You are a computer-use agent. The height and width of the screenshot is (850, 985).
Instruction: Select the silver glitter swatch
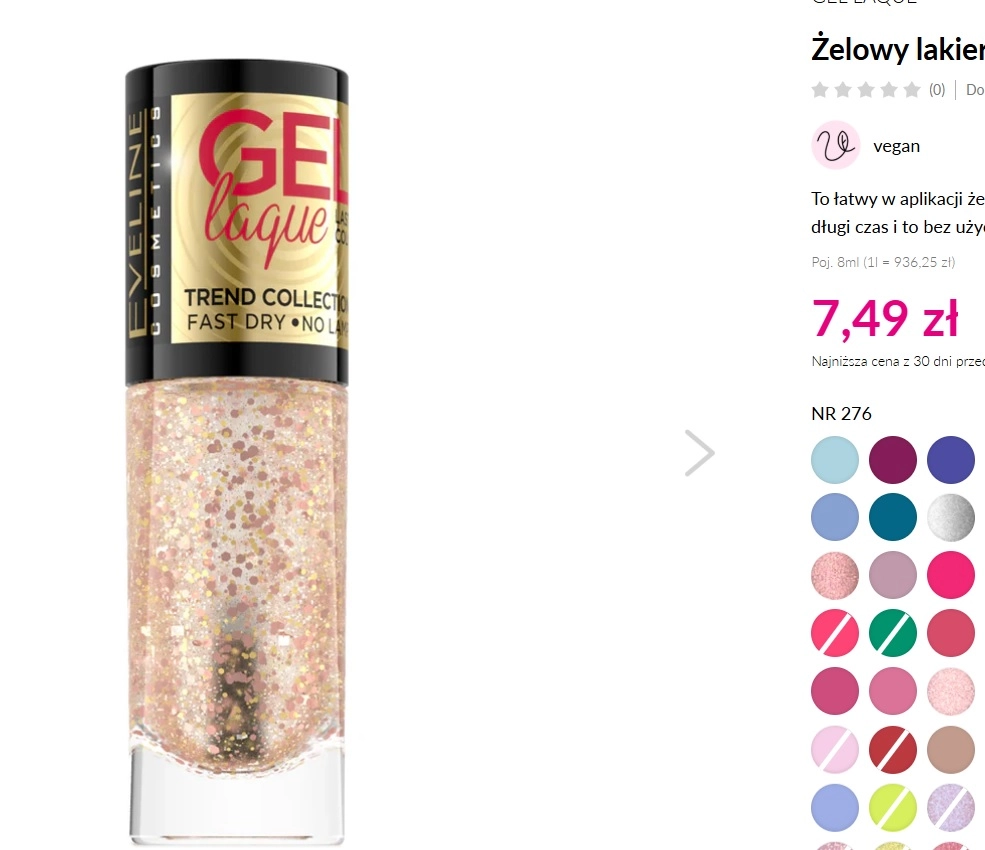(950, 517)
